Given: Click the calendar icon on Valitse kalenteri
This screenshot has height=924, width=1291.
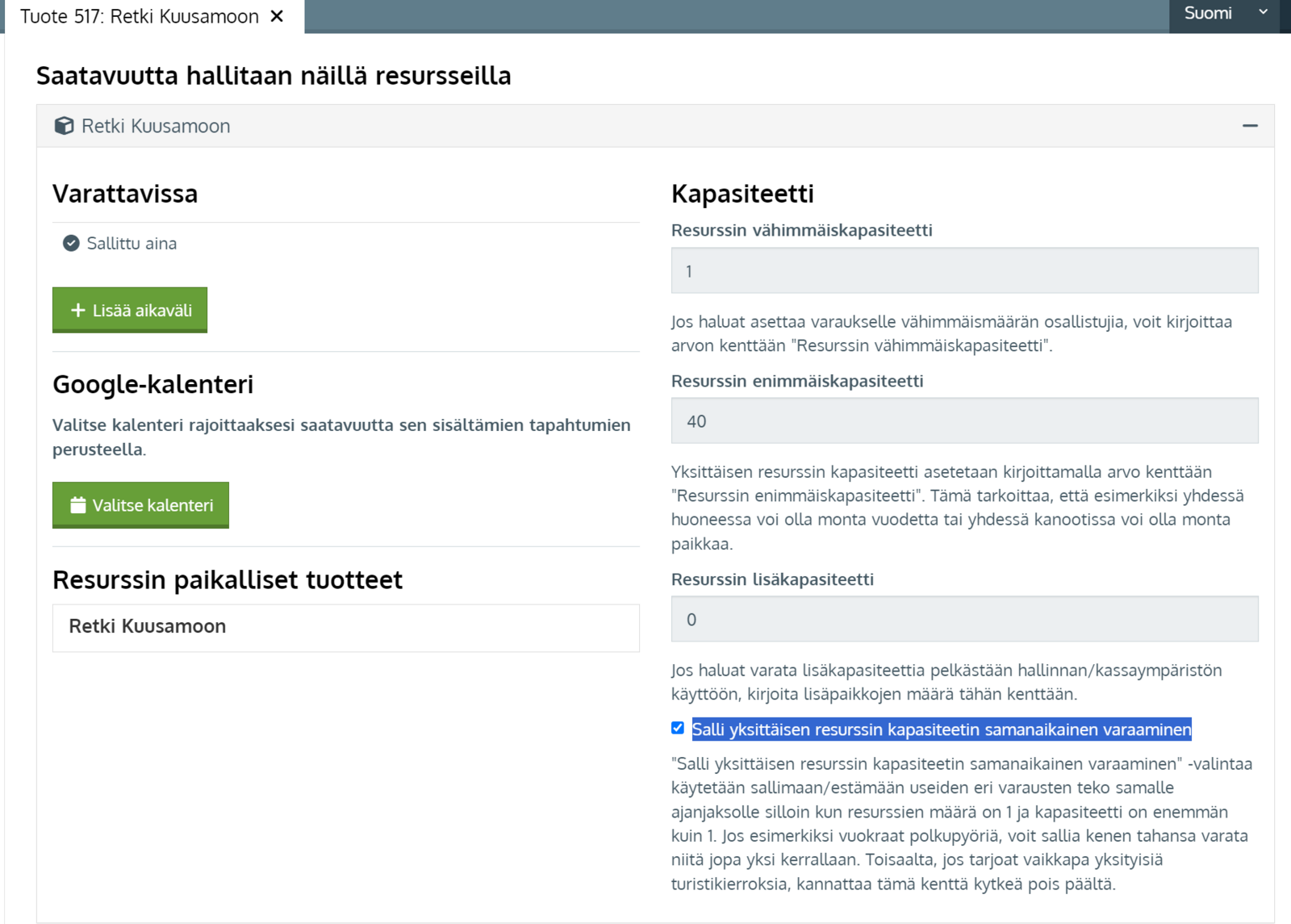Looking at the screenshot, I should pos(78,505).
